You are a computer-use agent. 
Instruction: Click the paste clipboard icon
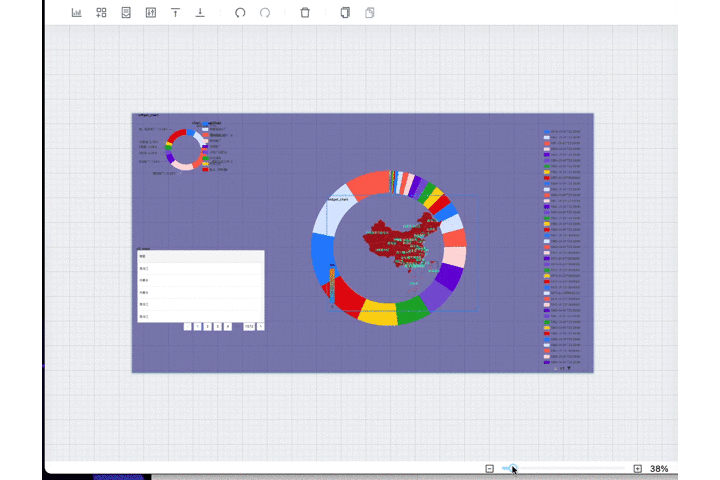370,13
